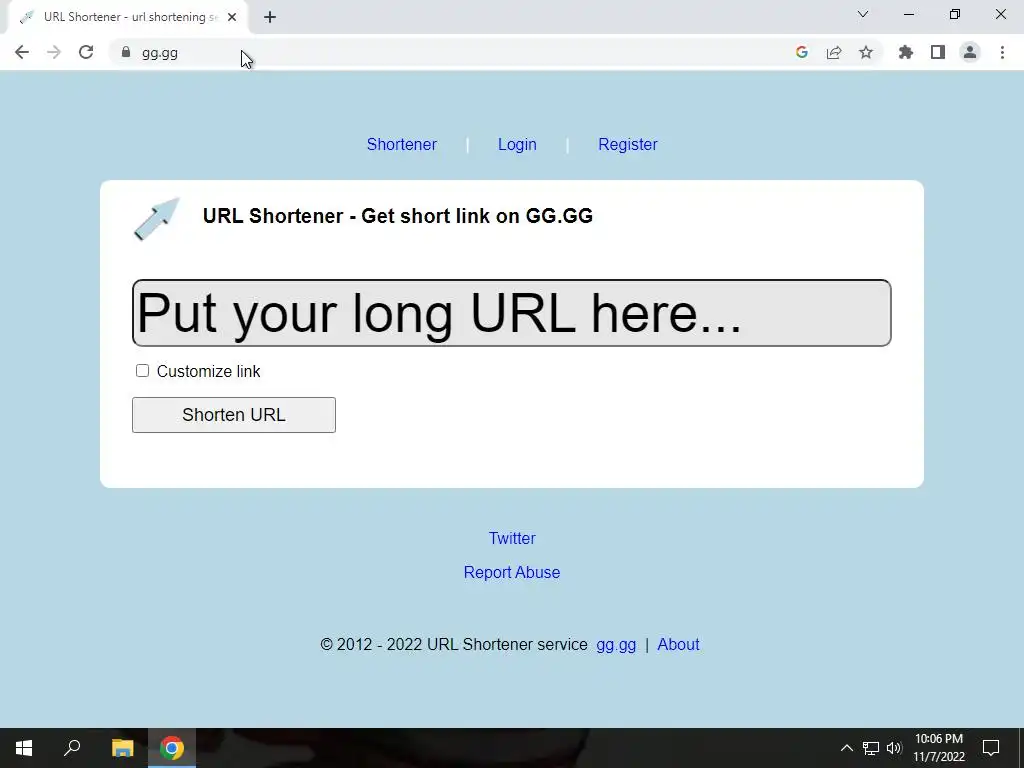Viewport: 1024px width, 768px height.
Task: Open the Extensions puzzle icon
Action: pos(905,52)
